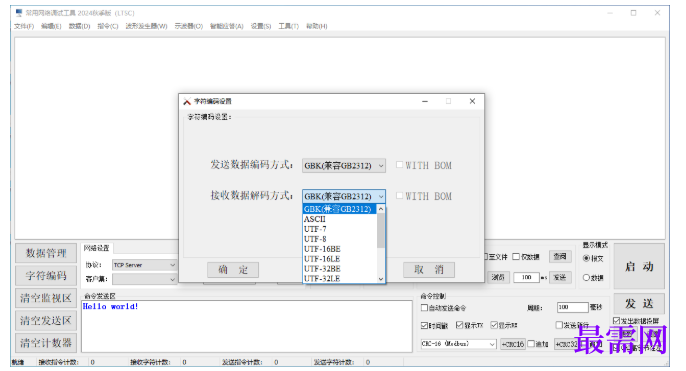Viewport: 686px width, 371px height.
Task: Toggle the 追加 checkbox
Action: [x=538, y=344]
